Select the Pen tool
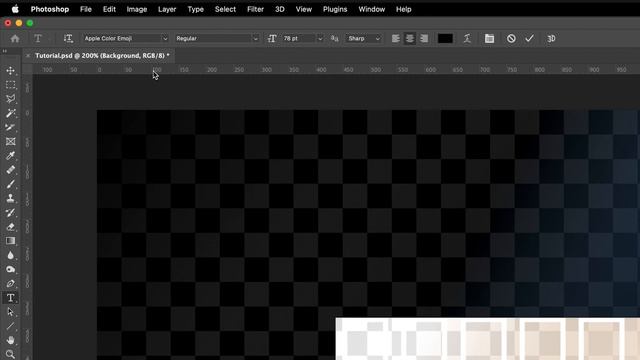The image size is (640, 360). [x=11, y=284]
